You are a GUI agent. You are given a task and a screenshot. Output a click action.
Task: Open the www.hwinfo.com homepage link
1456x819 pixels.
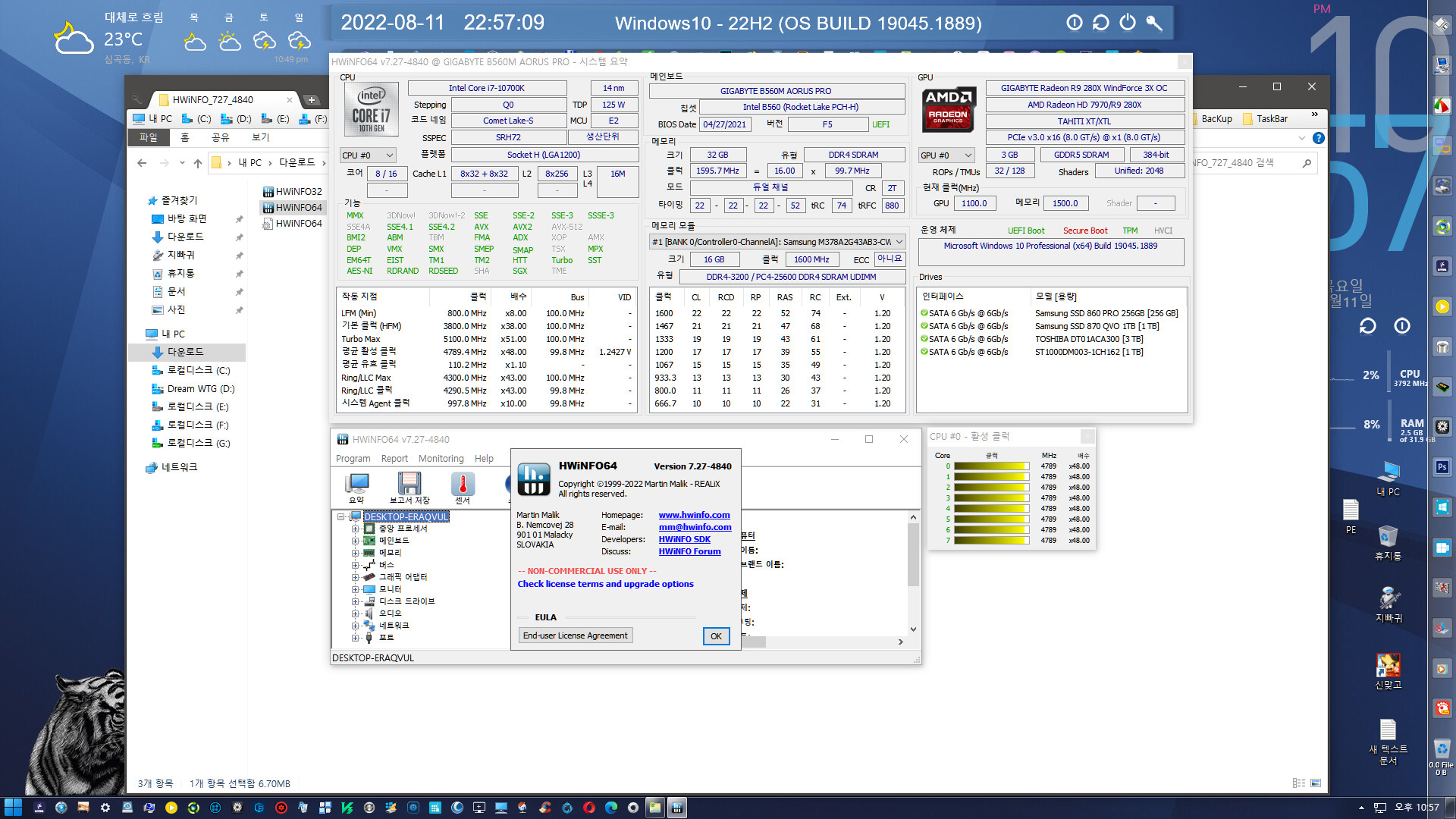coord(694,515)
